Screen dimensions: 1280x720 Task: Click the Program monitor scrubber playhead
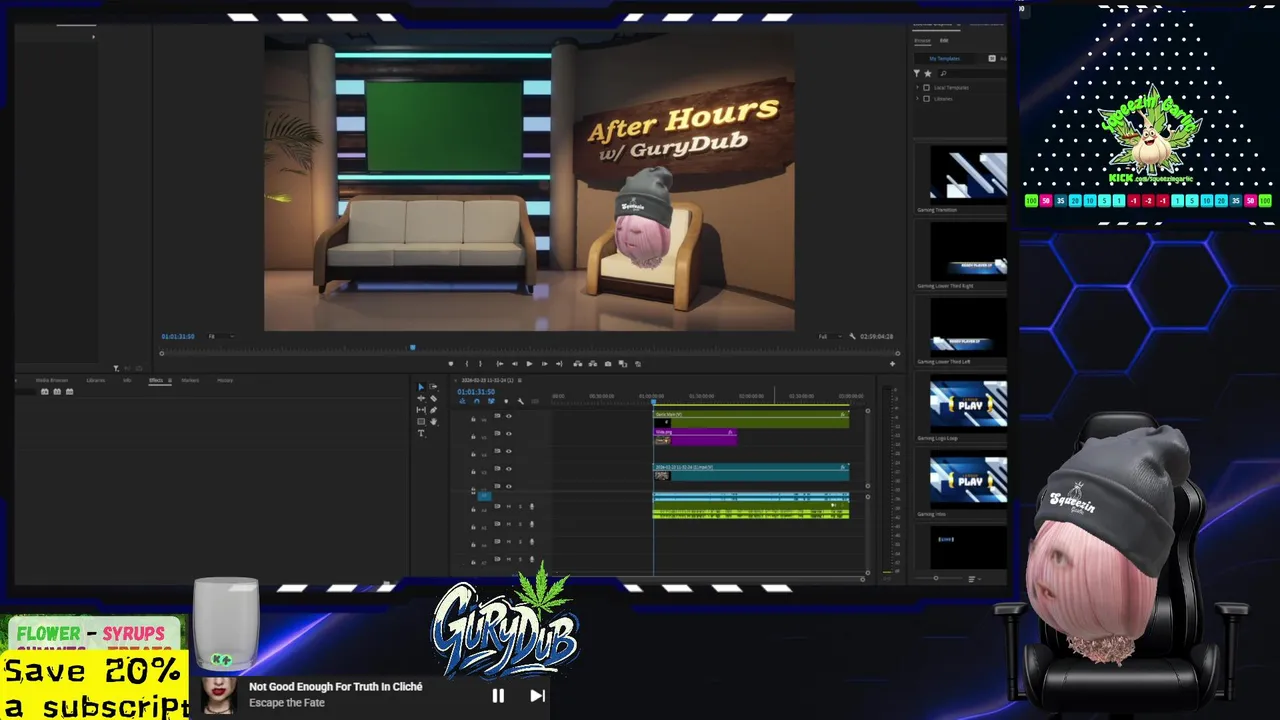coord(413,347)
